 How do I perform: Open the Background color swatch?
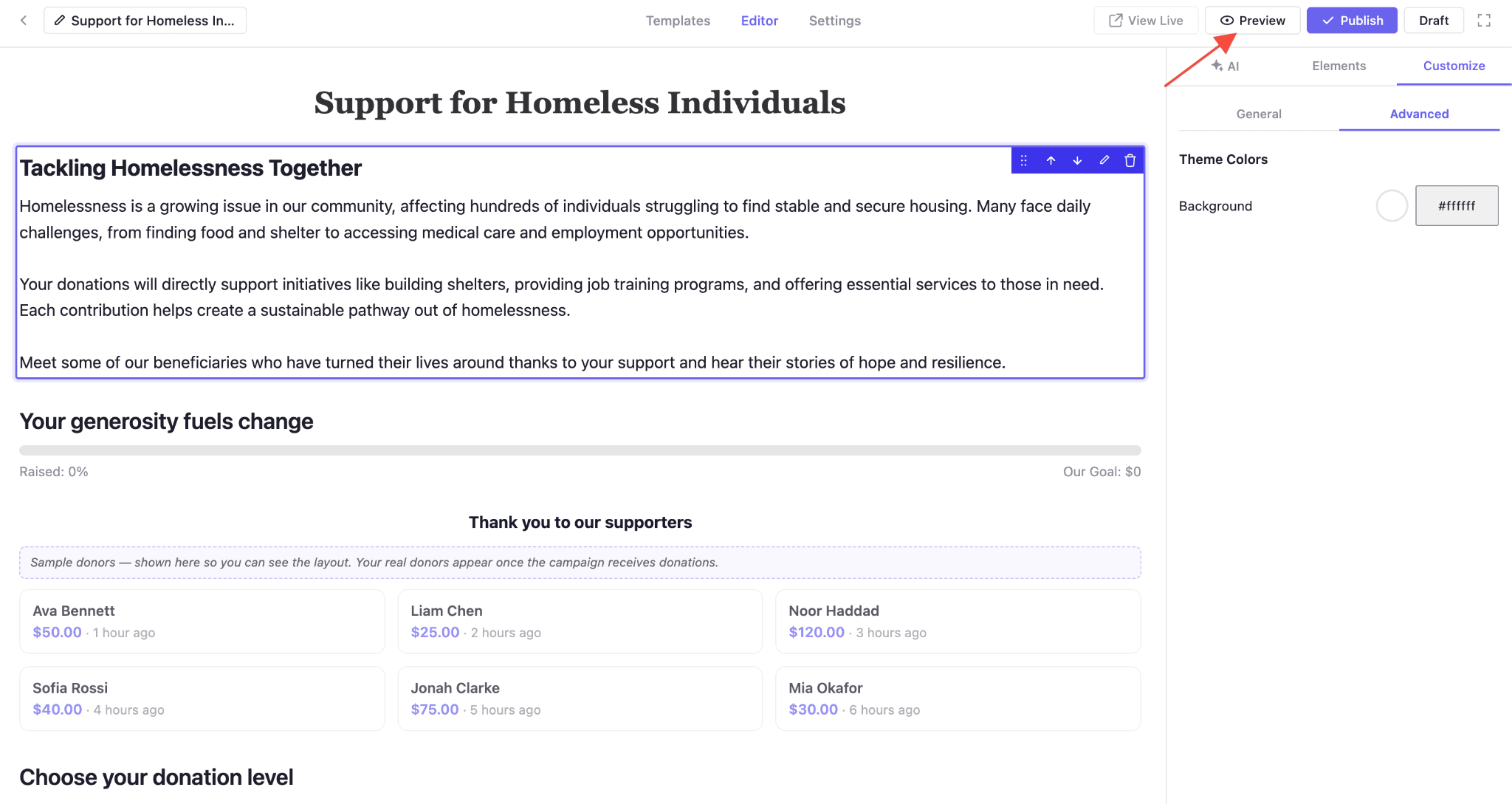(x=1392, y=206)
